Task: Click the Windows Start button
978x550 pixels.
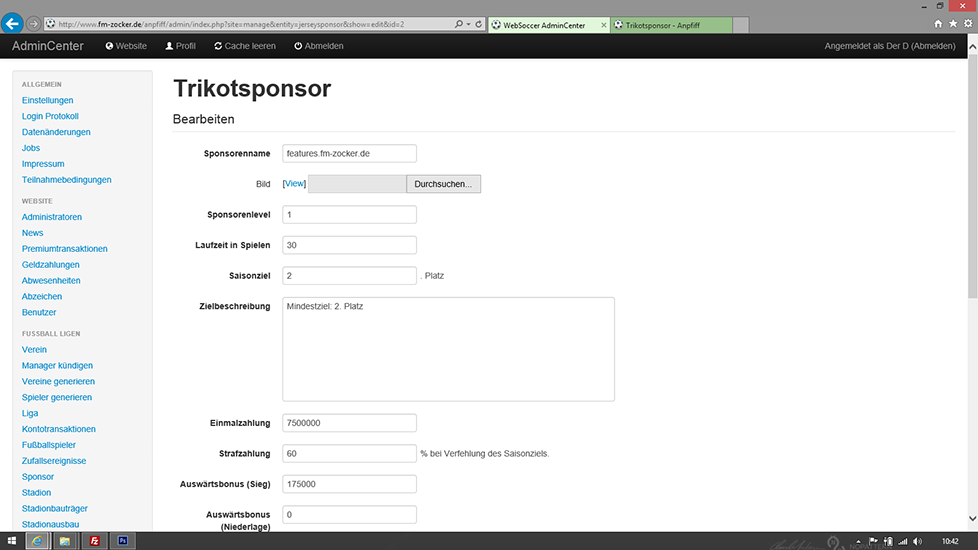Action: click(x=11, y=541)
